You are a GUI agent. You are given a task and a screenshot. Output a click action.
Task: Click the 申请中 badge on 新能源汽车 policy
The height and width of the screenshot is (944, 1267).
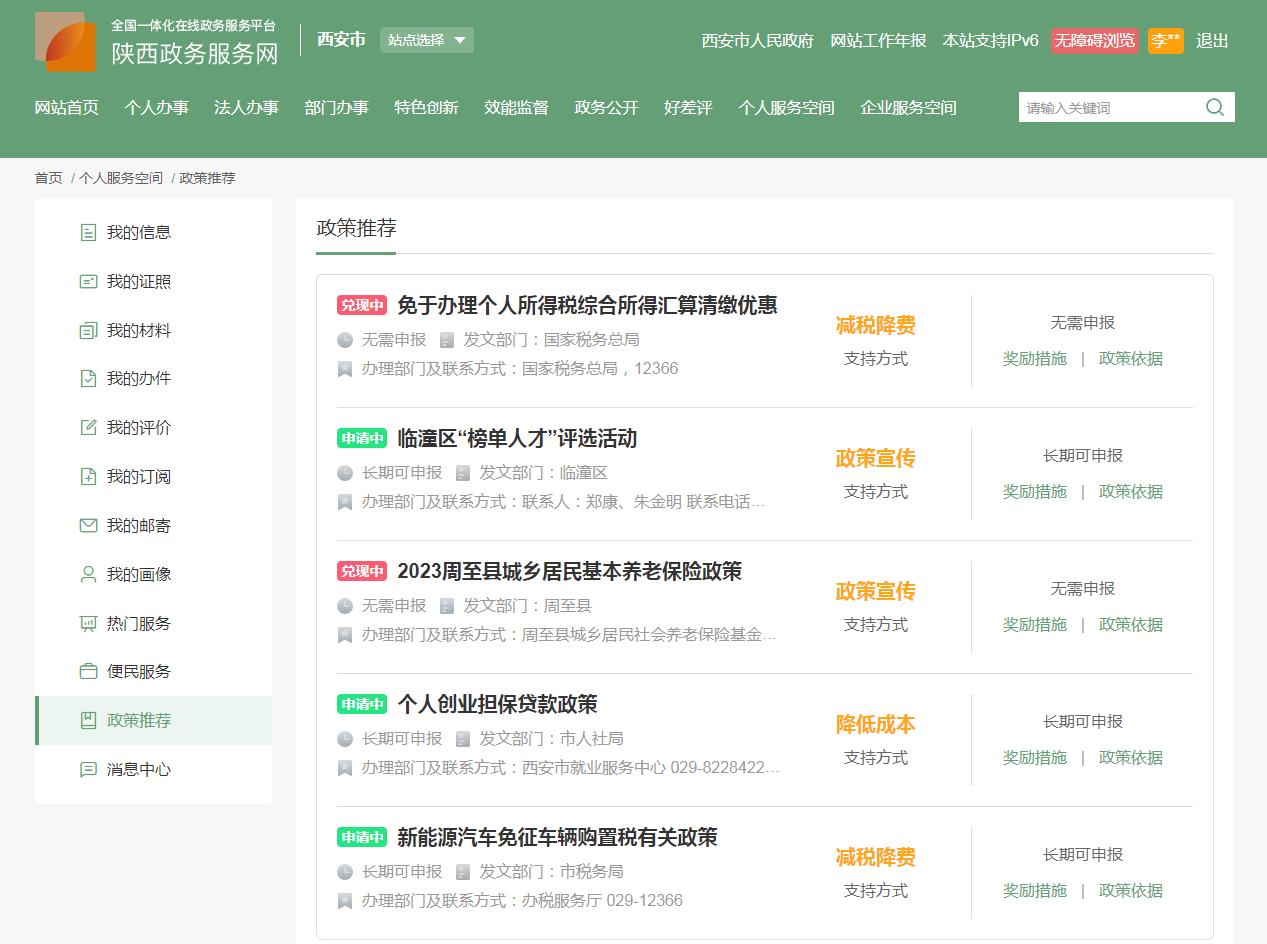(x=362, y=838)
